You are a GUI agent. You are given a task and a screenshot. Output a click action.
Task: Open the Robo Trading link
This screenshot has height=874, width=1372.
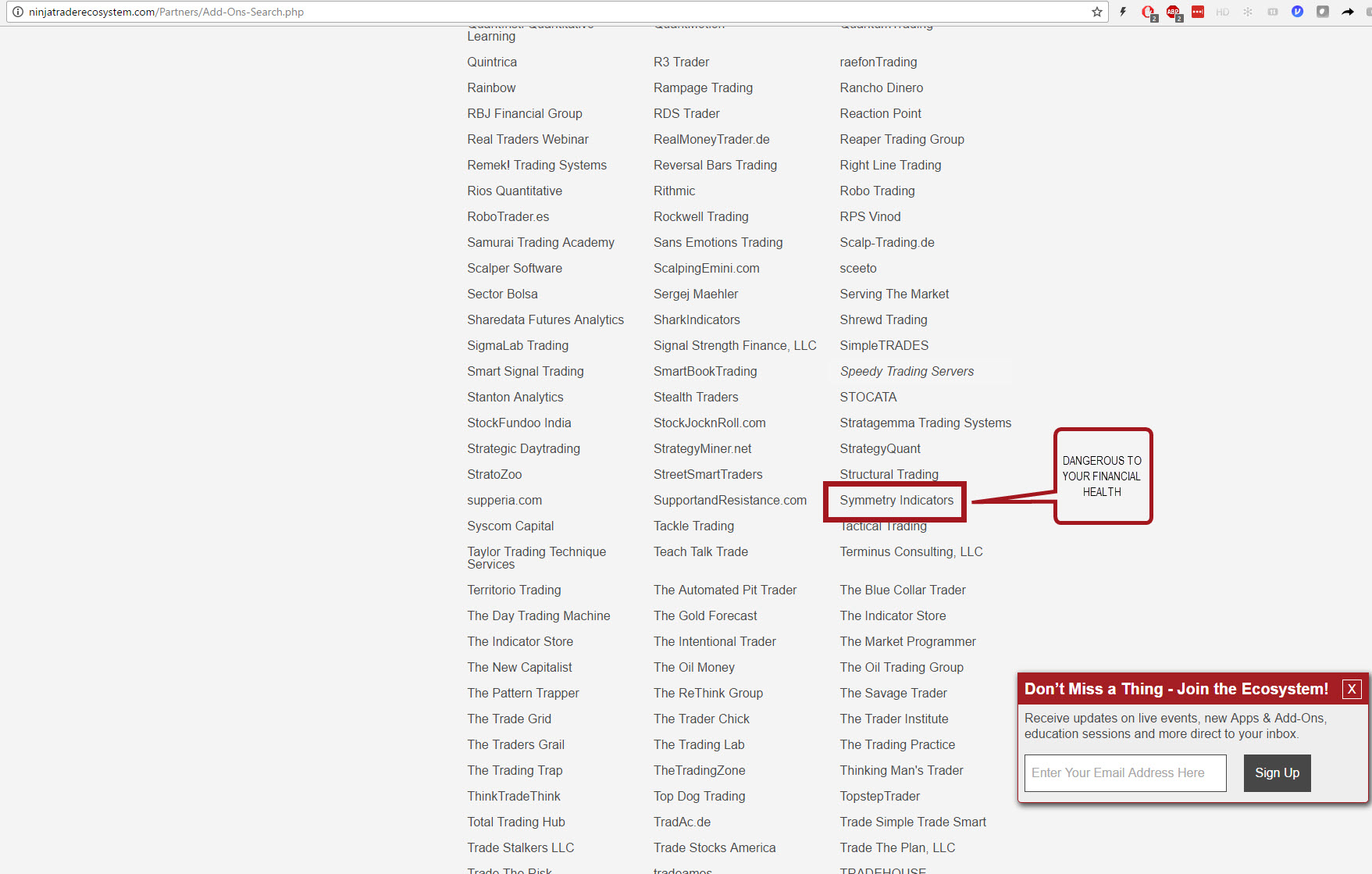tap(878, 191)
